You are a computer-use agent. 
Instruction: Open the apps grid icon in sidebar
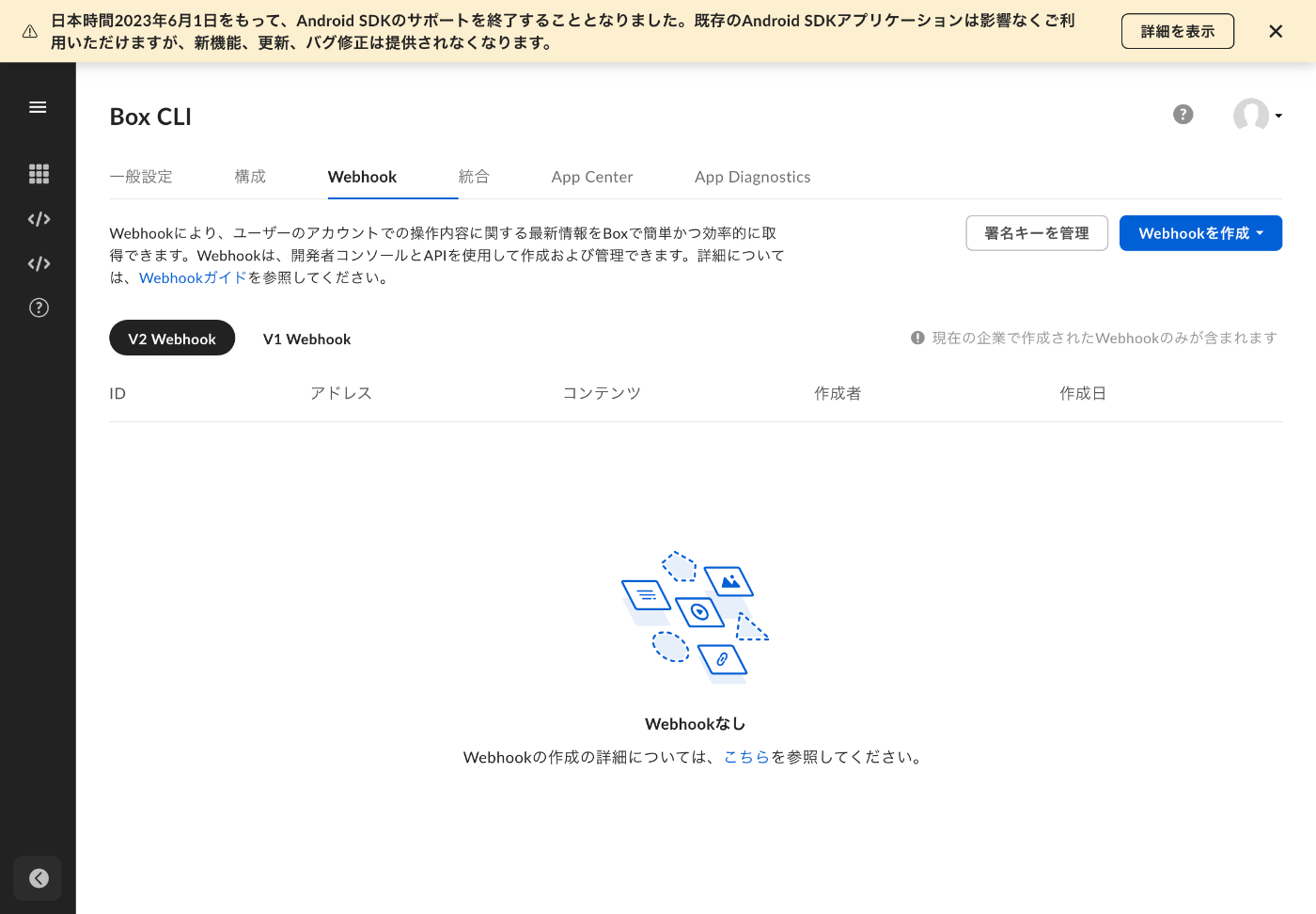pos(39,174)
